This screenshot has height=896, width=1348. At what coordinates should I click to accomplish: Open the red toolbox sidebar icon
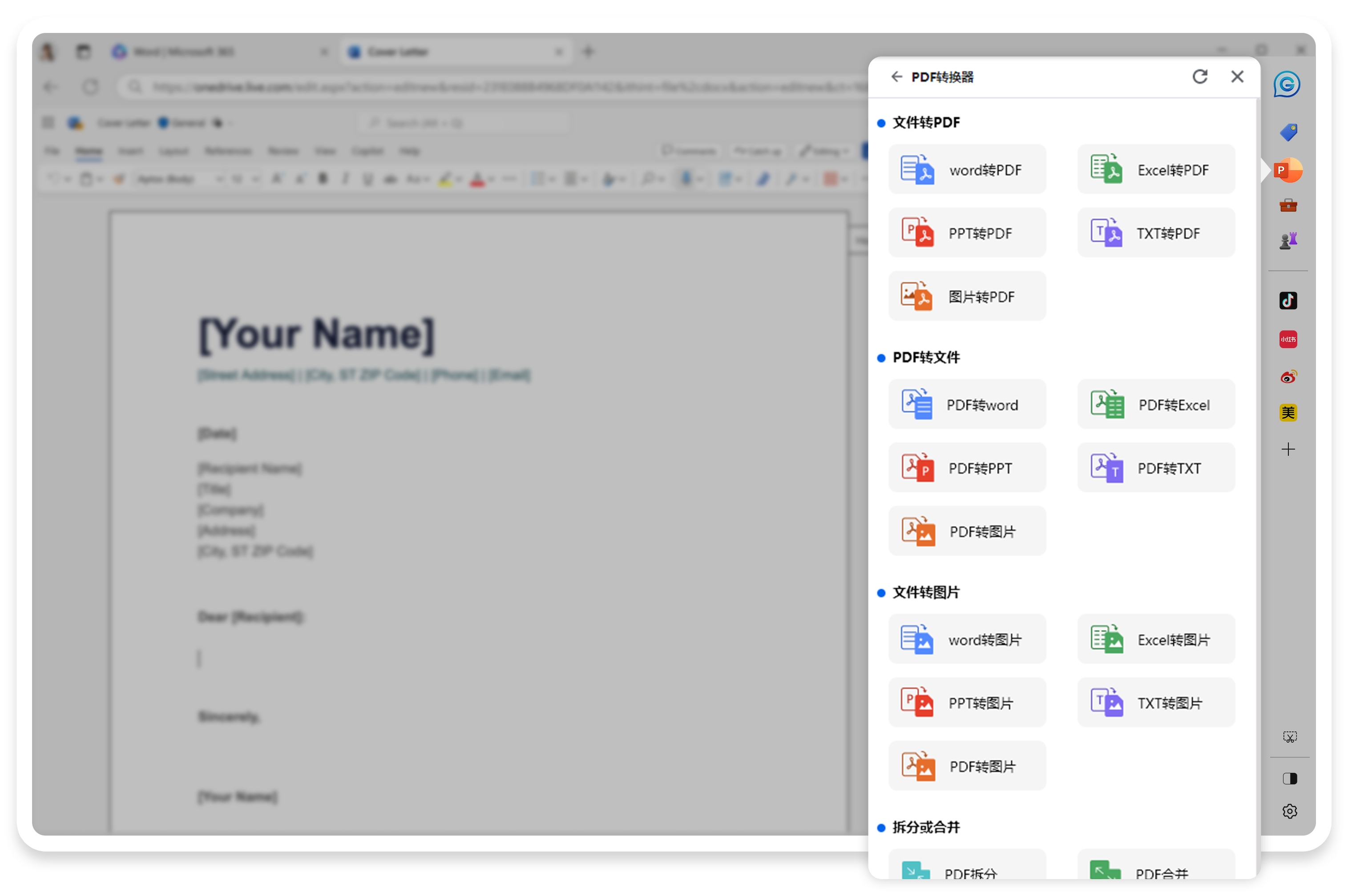[1287, 205]
